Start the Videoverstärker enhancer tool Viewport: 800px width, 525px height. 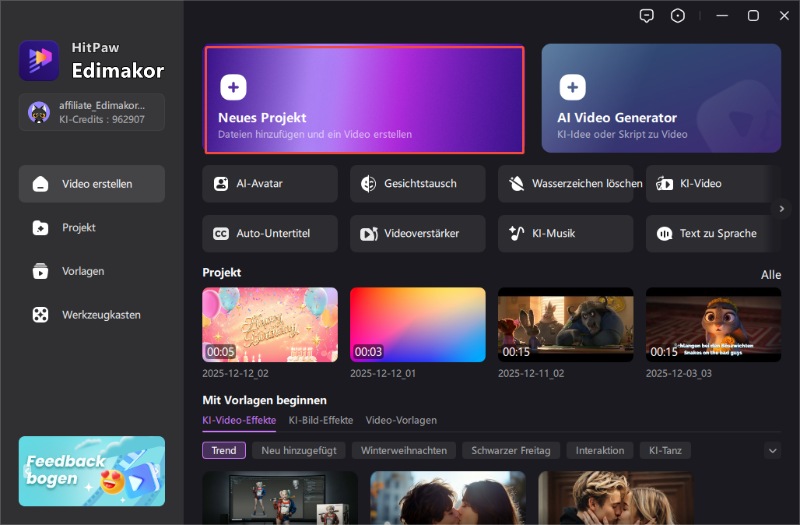click(x=417, y=234)
